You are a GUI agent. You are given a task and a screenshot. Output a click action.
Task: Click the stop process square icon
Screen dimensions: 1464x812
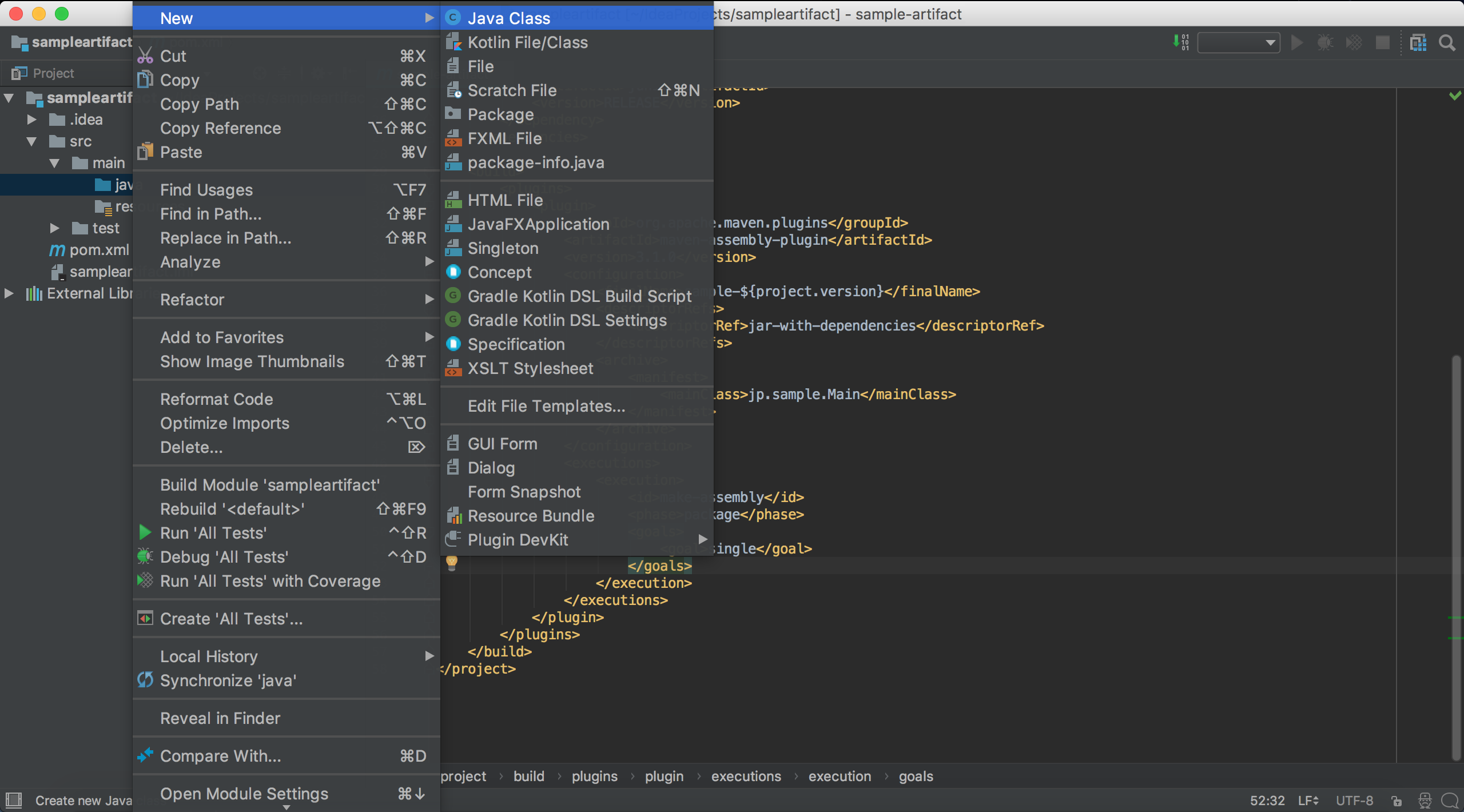[1383, 42]
